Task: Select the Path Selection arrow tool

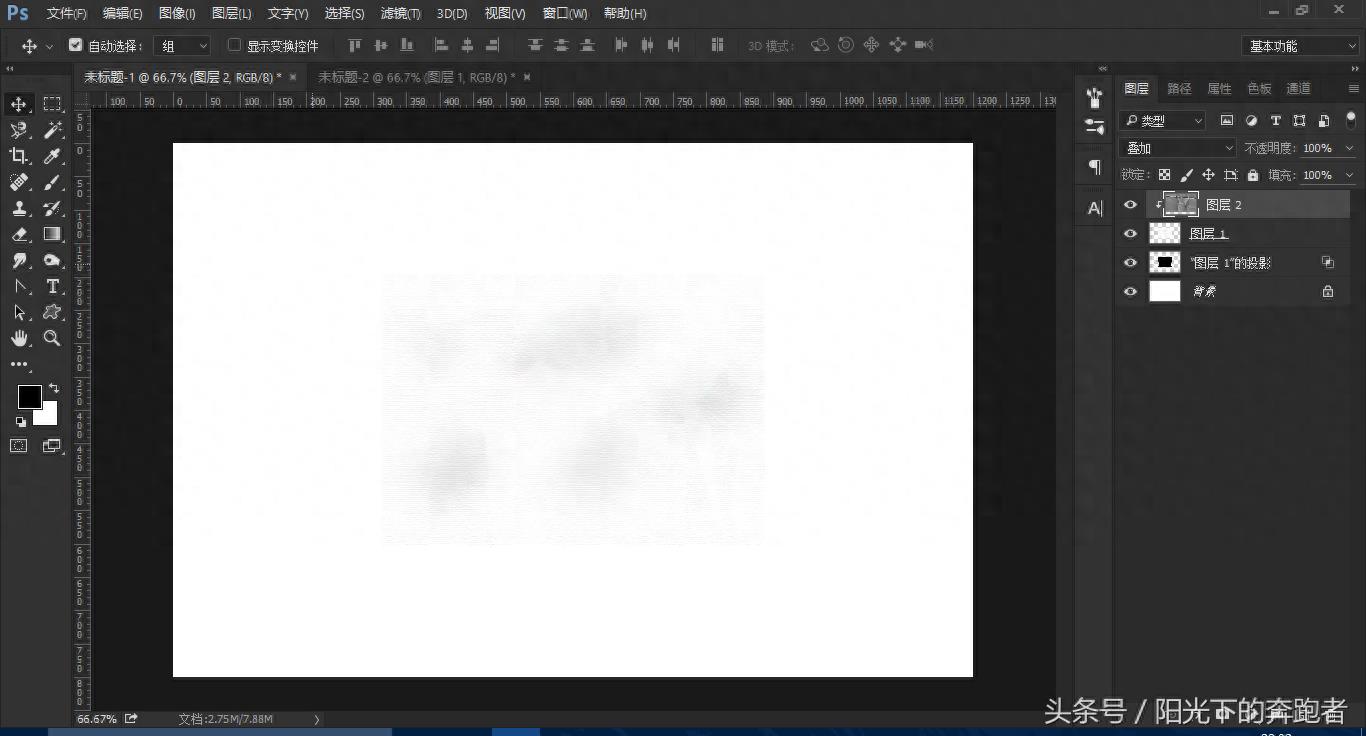Action: [19, 312]
